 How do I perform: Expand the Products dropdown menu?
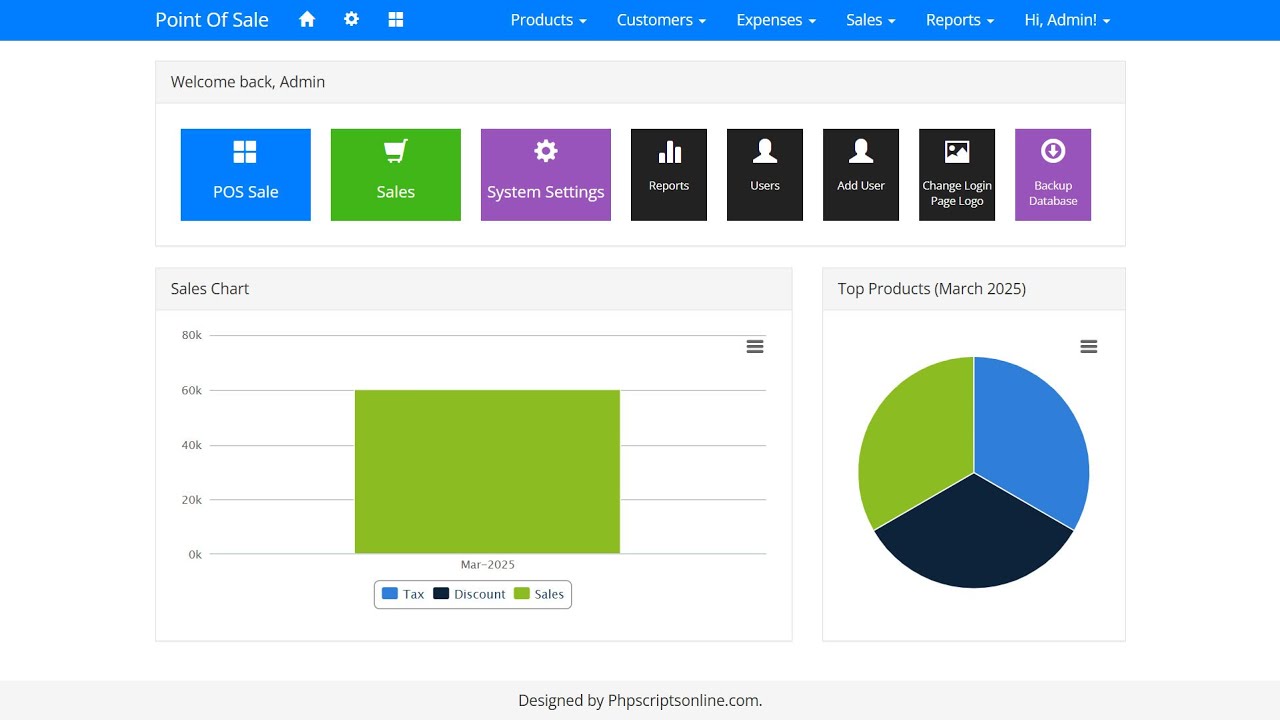pos(548,20)
